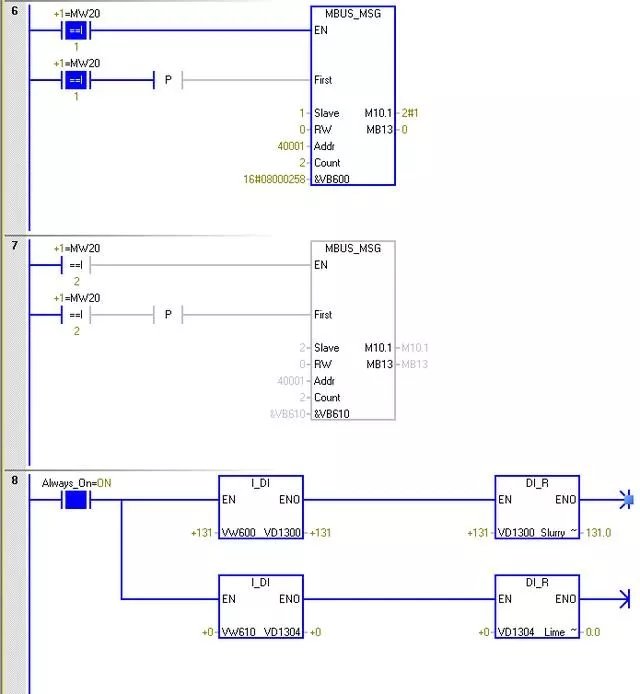Viewport: 640px width, 694px height.
Task: Click the arrow after the VD1304 DI_R block
Action: [x=626, y=599]
